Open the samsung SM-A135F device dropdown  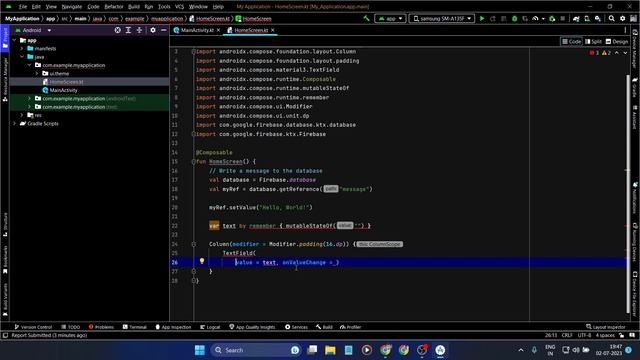(x=442, y=18)
